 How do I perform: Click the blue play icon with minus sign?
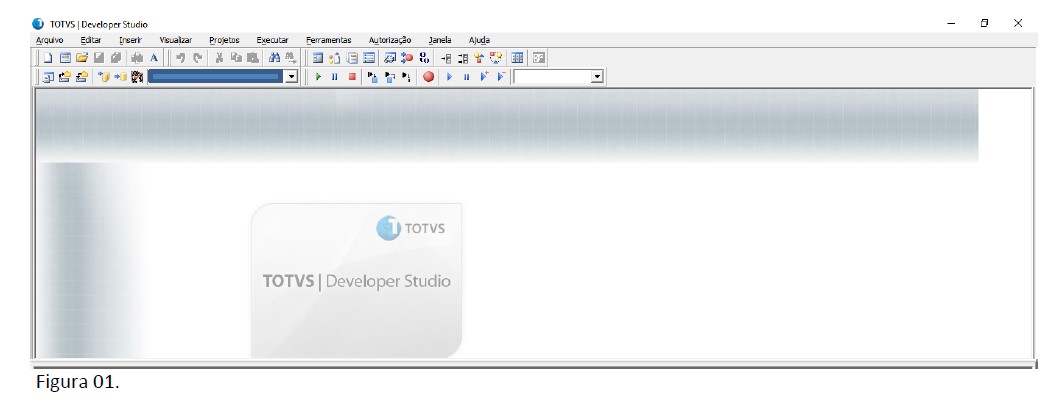(502, 77)
